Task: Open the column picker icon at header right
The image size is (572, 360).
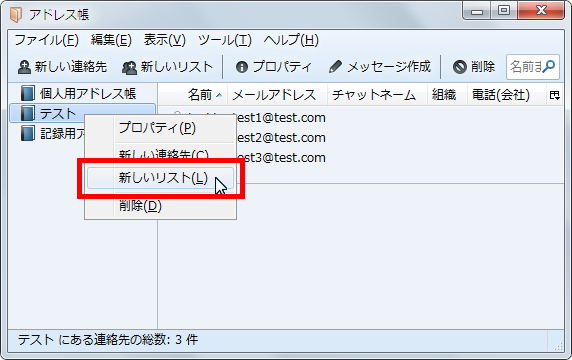Action: tap(555, 95)
